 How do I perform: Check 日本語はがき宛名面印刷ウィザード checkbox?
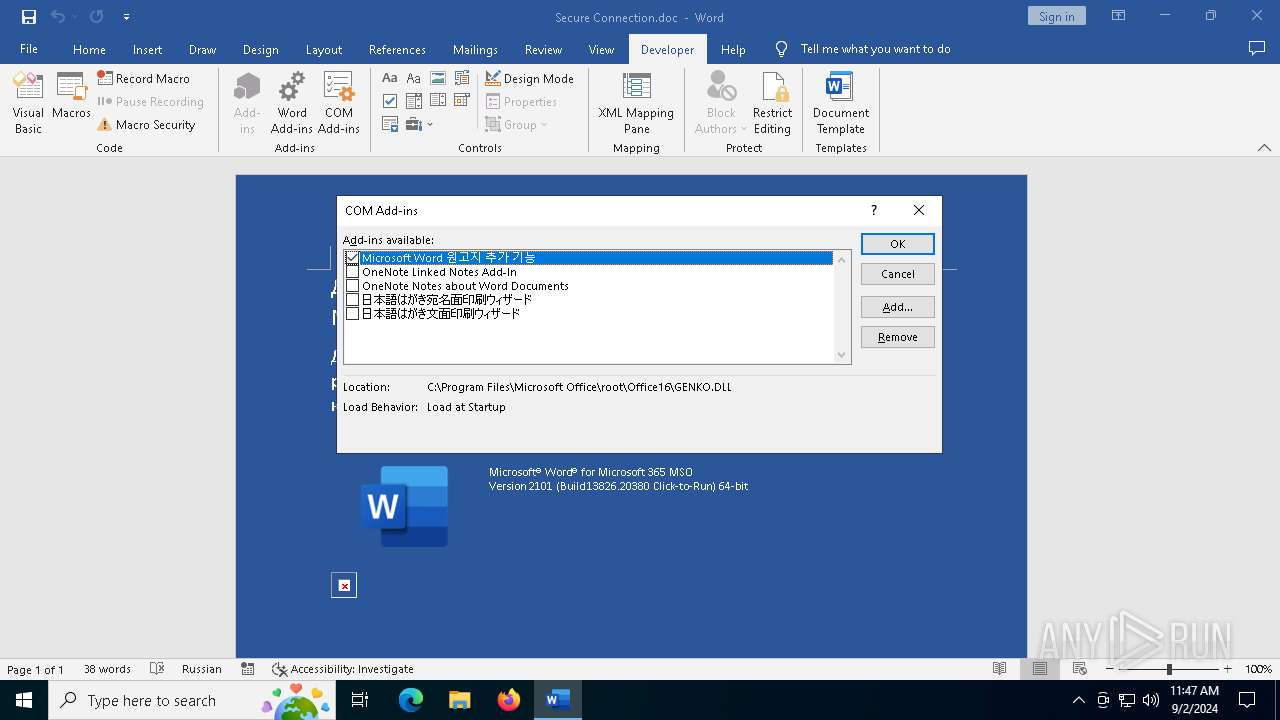point(352,300)
